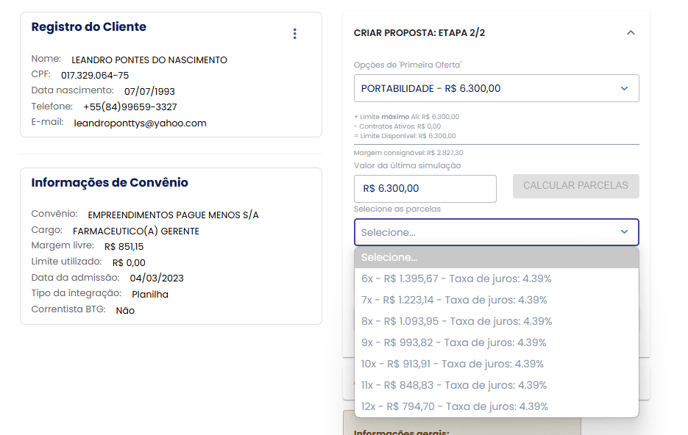This screenshot has width=688, height=435.
Task: Click the Valor da última simulação field
Action: click(x=425, y=188)
